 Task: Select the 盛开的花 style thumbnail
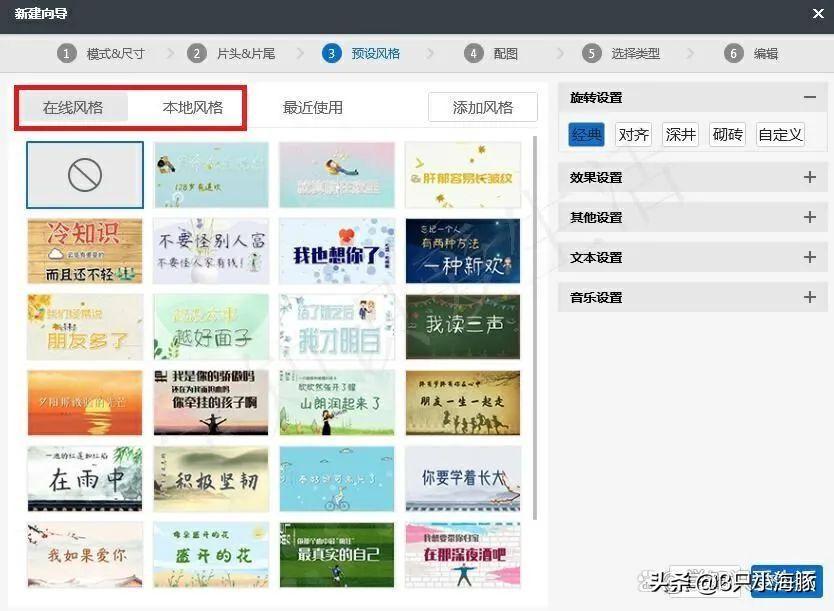click(x=211, y=555)
